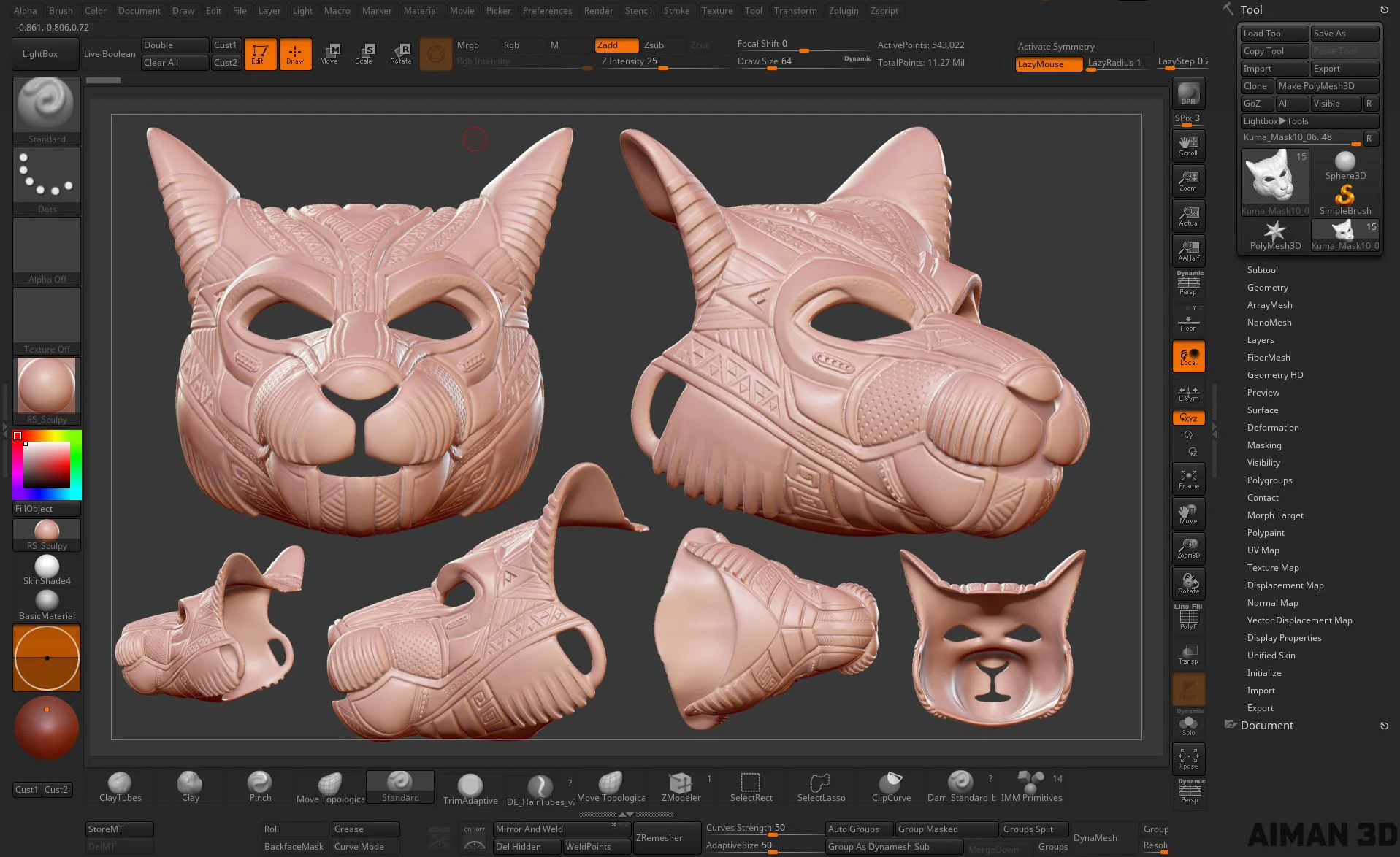Activate the Draw mode button

pos(295,54)
